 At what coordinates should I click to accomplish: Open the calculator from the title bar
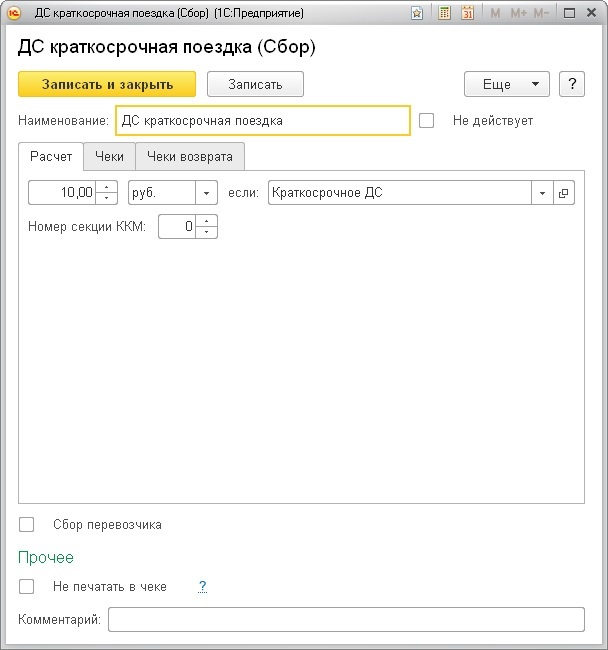coord(444,14)
